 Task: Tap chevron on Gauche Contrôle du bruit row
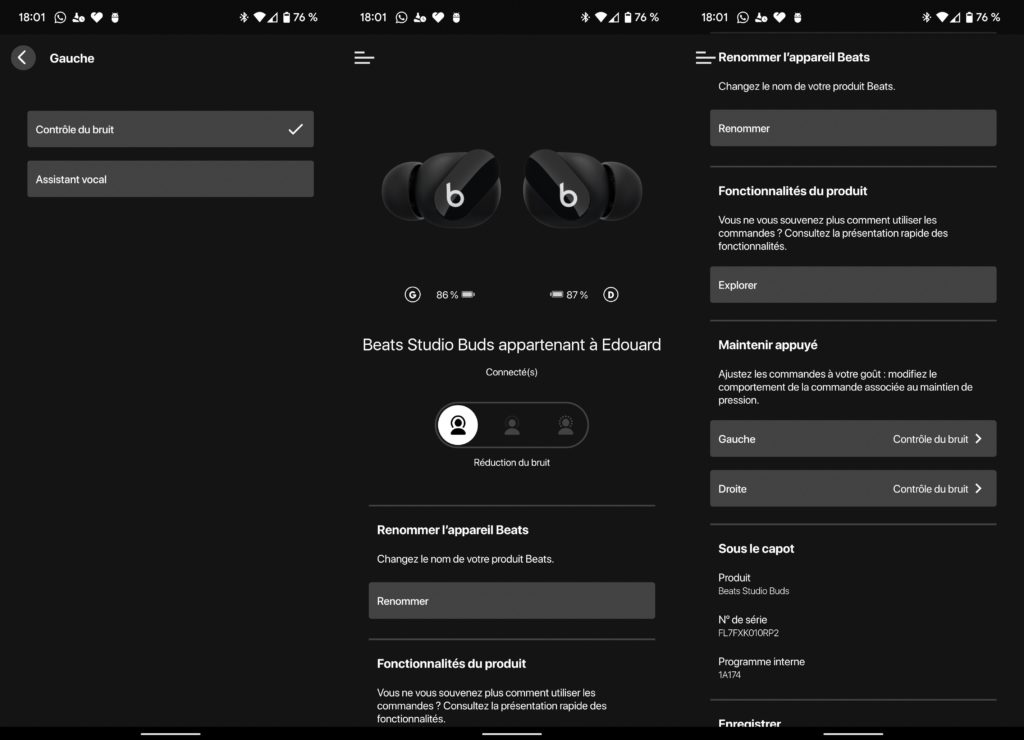click(978, 439)
